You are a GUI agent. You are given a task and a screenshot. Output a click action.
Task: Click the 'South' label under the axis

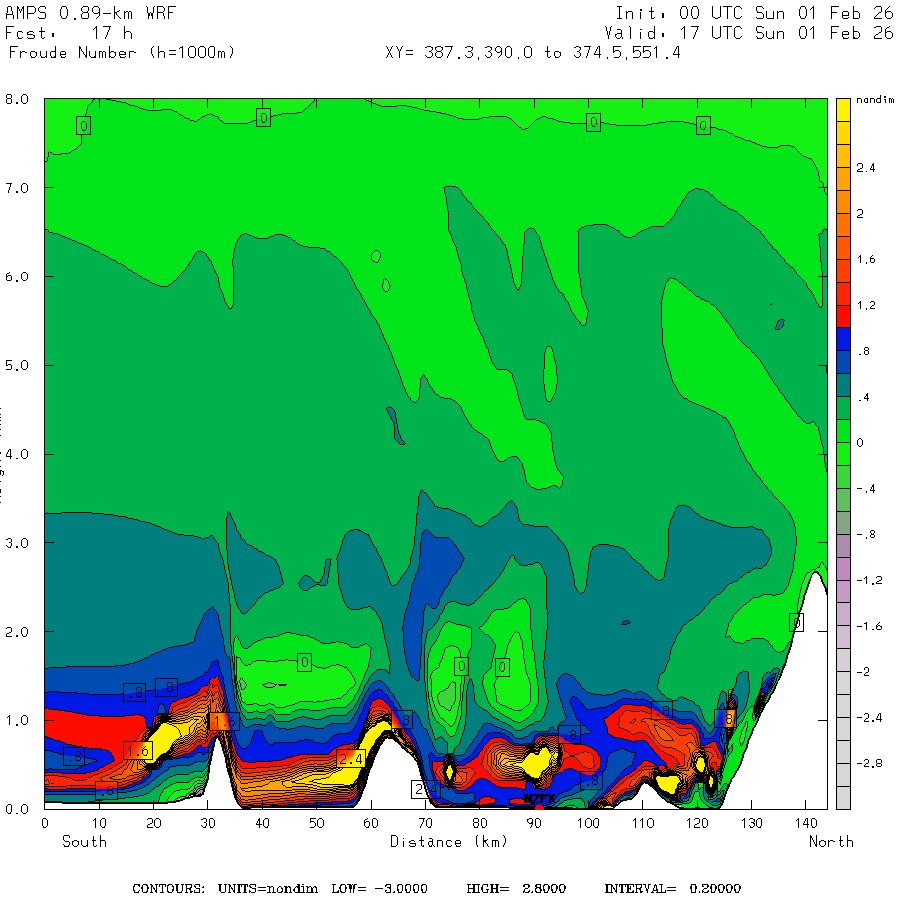[x=84, y=842]
